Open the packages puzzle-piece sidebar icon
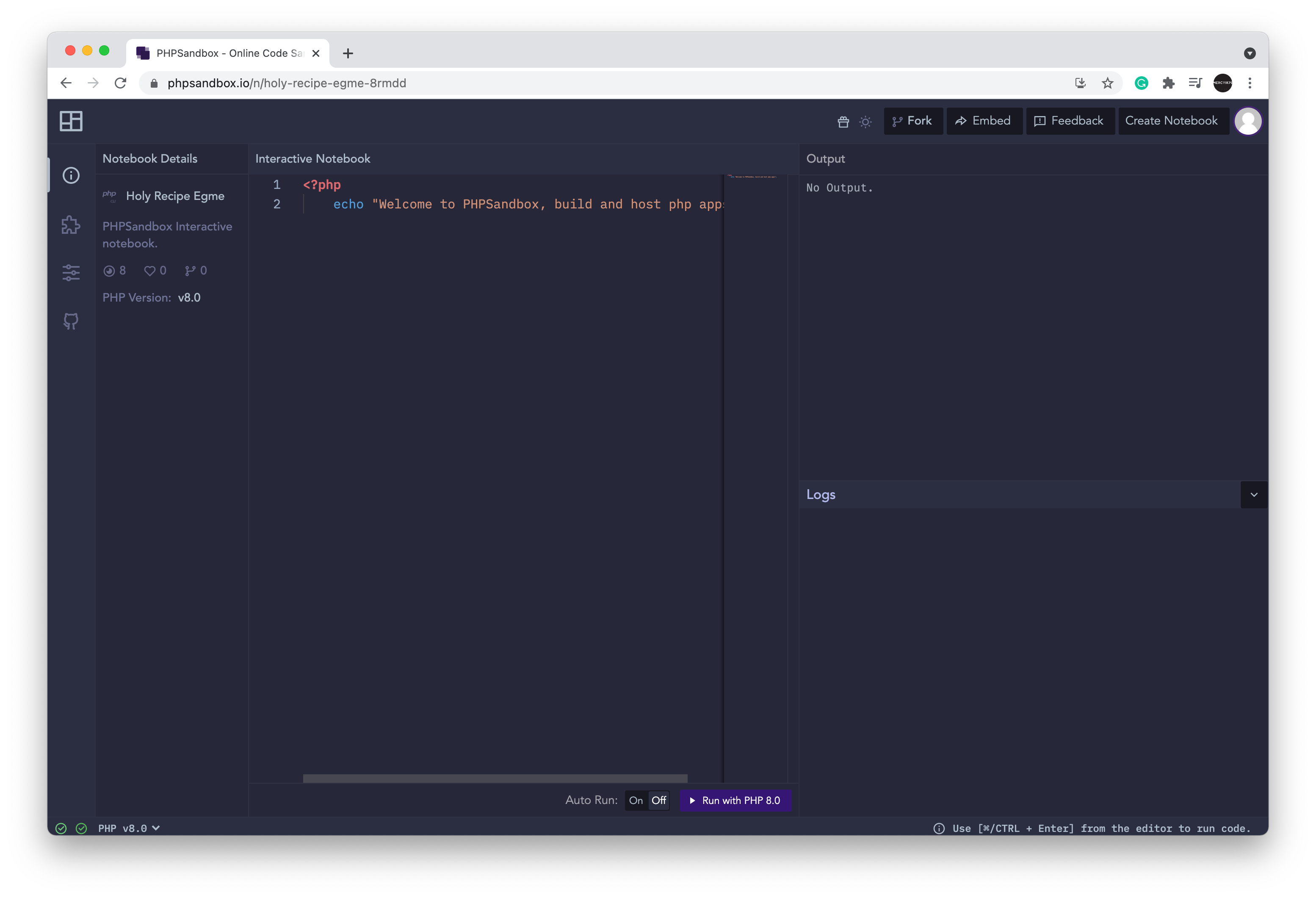 coord(71,225)
